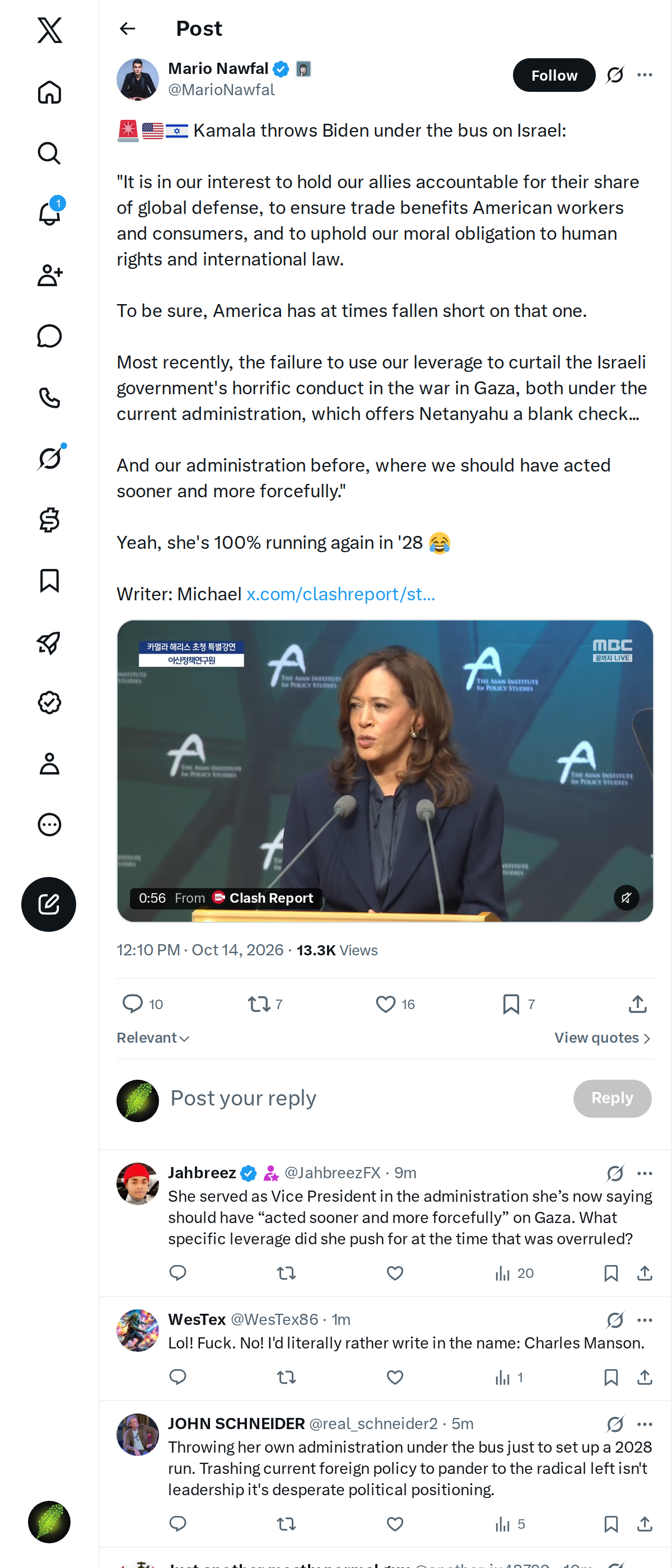Open more options on Jahbreez's reply
Image resolution: width=672 pixels, height=1568 pixels.
click(x=645, y=1173)
